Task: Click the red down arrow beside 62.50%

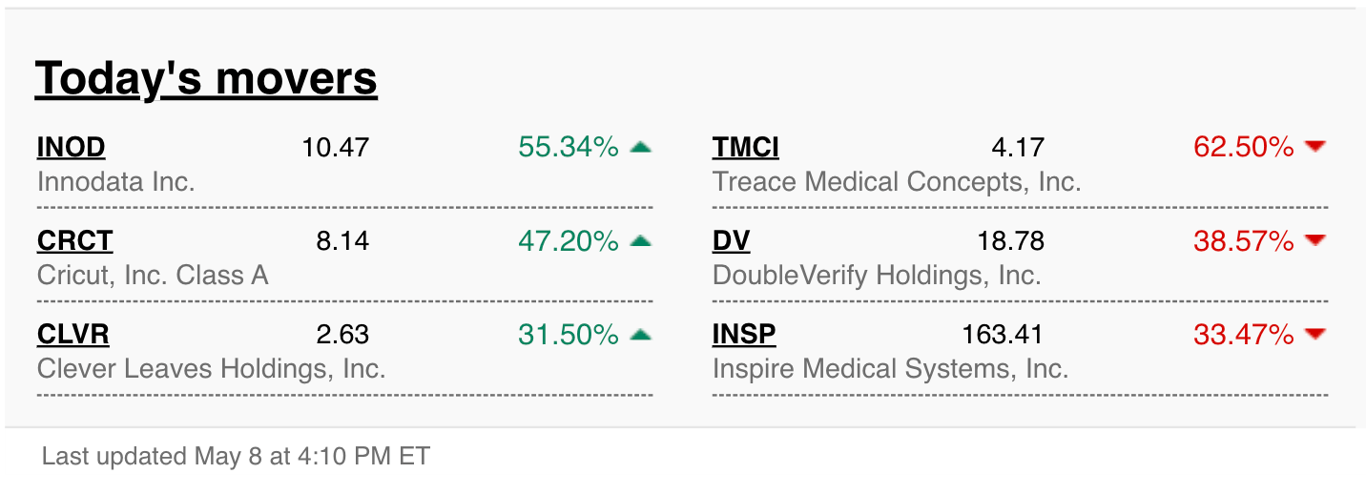Action: pos(1316,147)
